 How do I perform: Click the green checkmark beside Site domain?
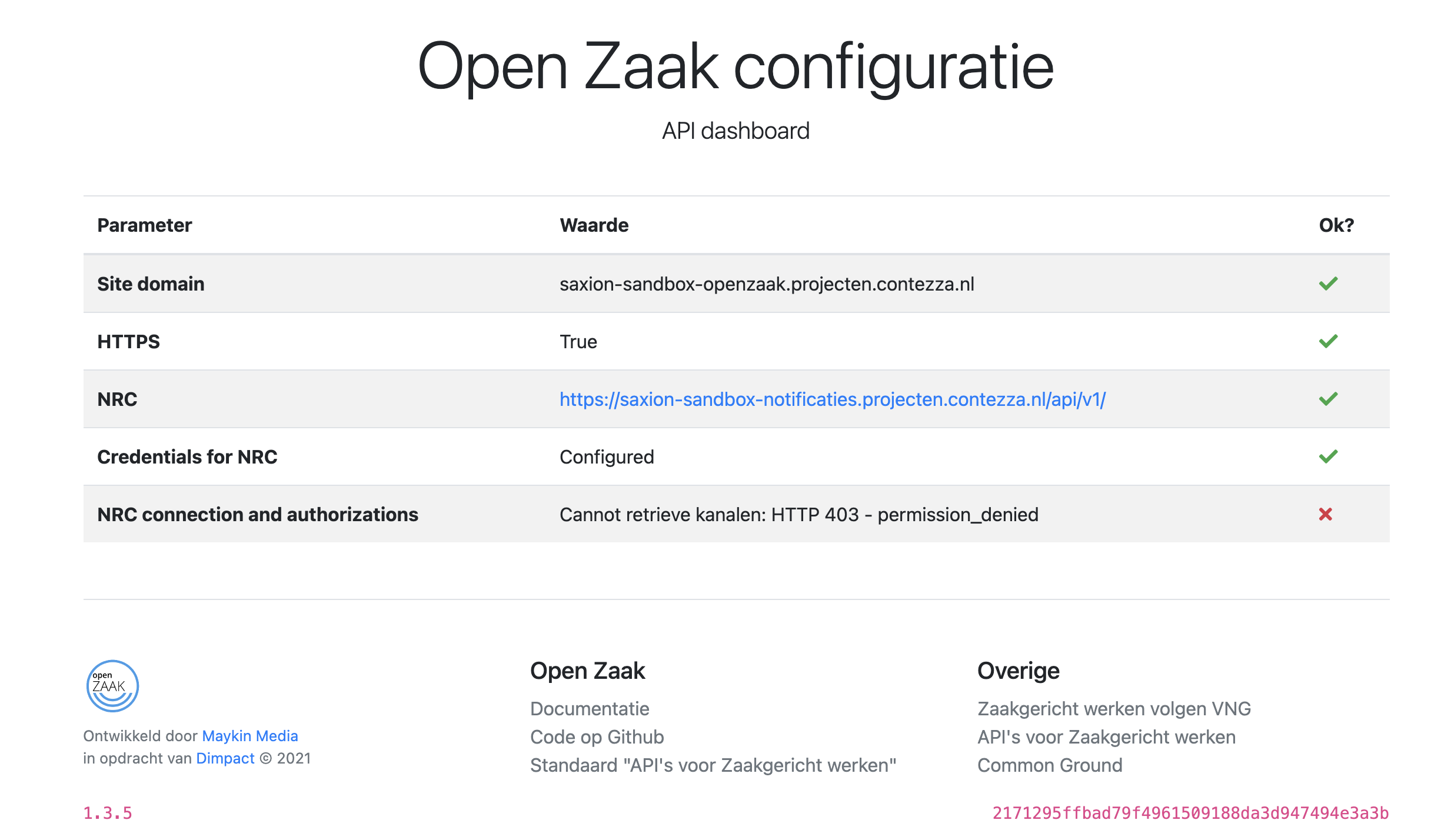click(x=1329, y=284)
